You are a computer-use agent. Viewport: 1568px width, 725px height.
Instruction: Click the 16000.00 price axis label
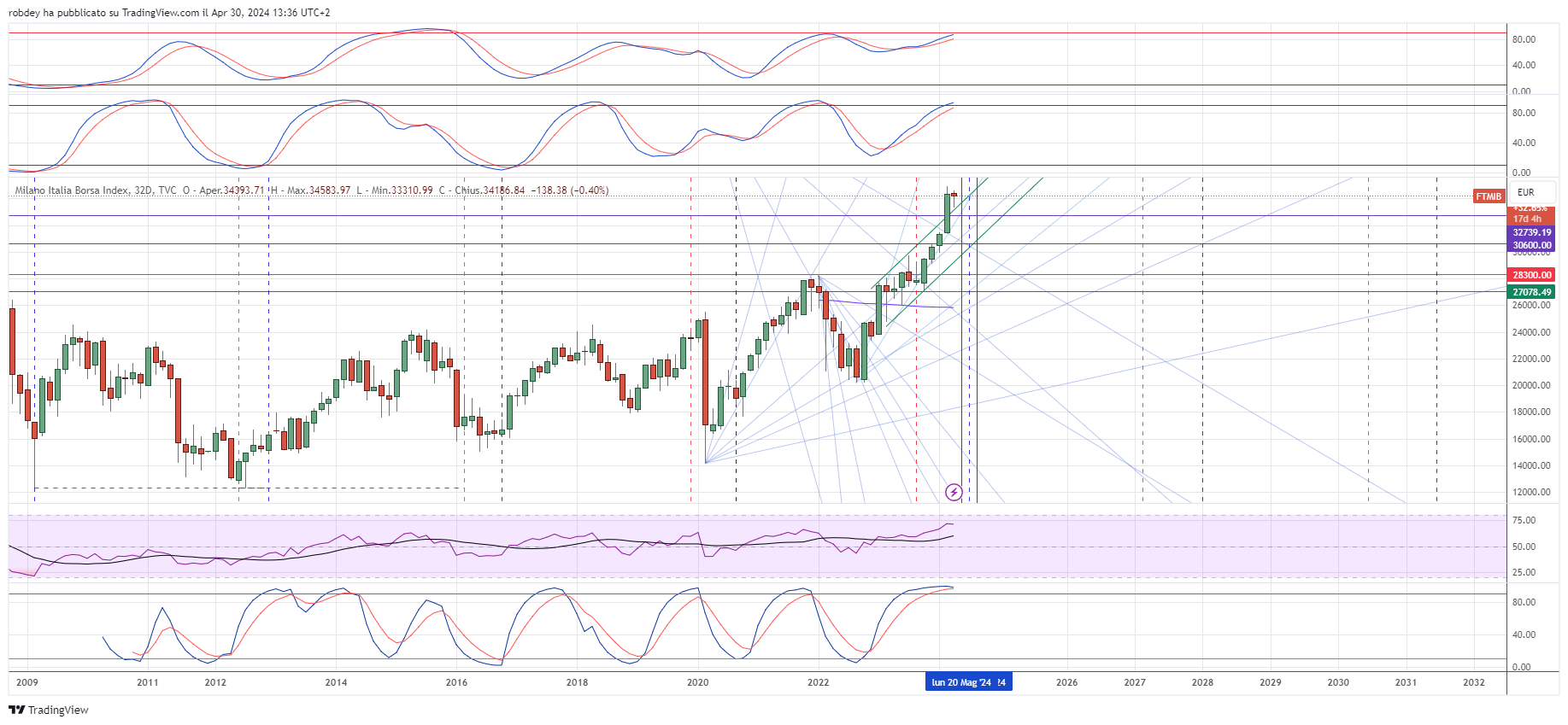1531,439
